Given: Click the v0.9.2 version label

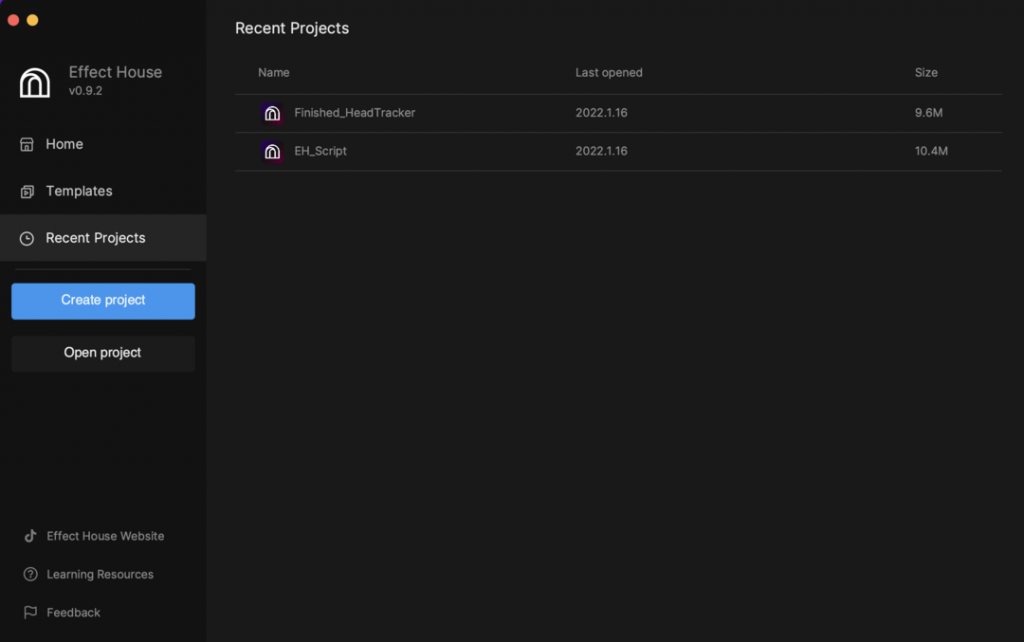Looking at the screenshot, I should [x=86, y=91].
